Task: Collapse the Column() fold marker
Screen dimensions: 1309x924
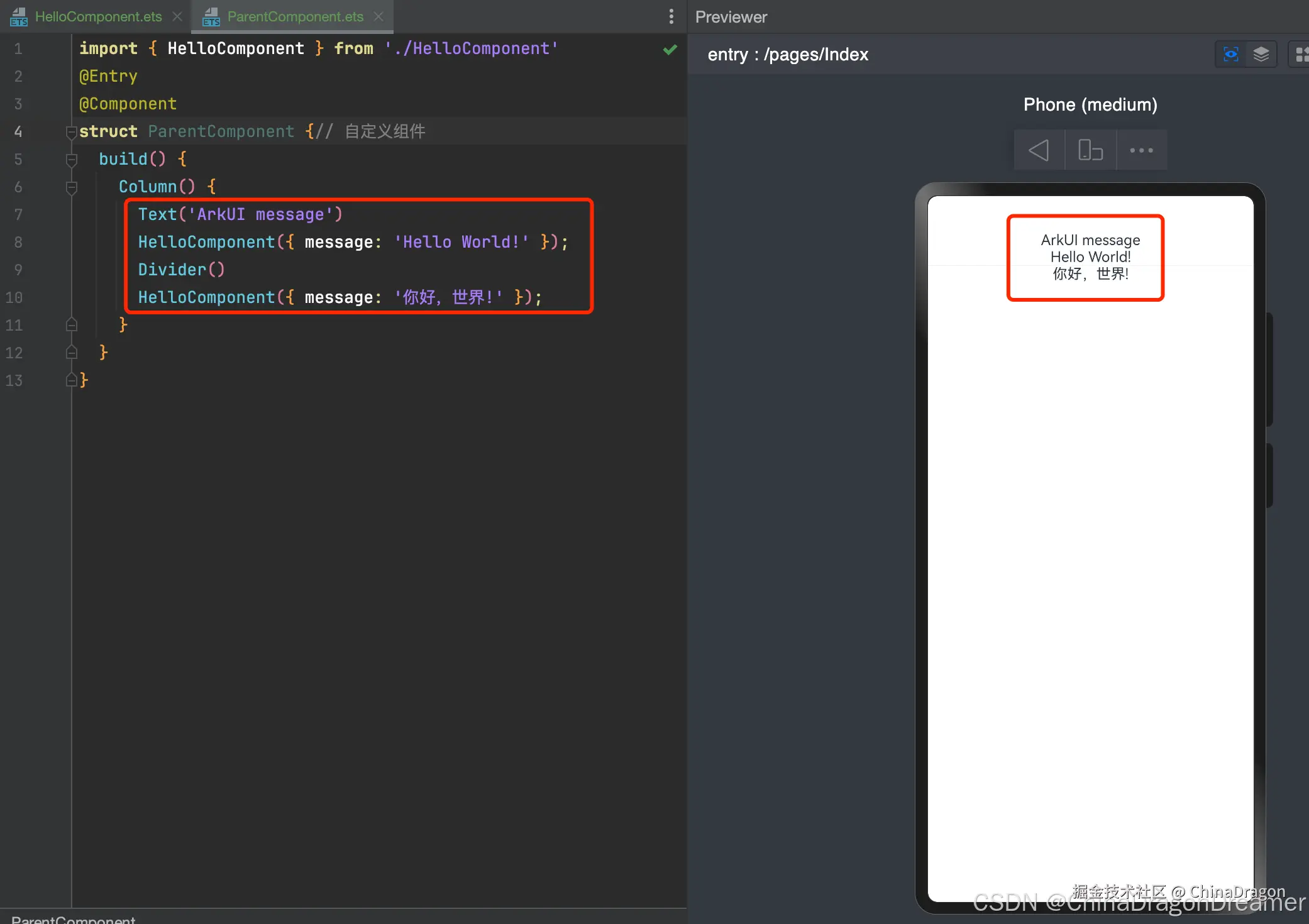Action: point(72,187)
